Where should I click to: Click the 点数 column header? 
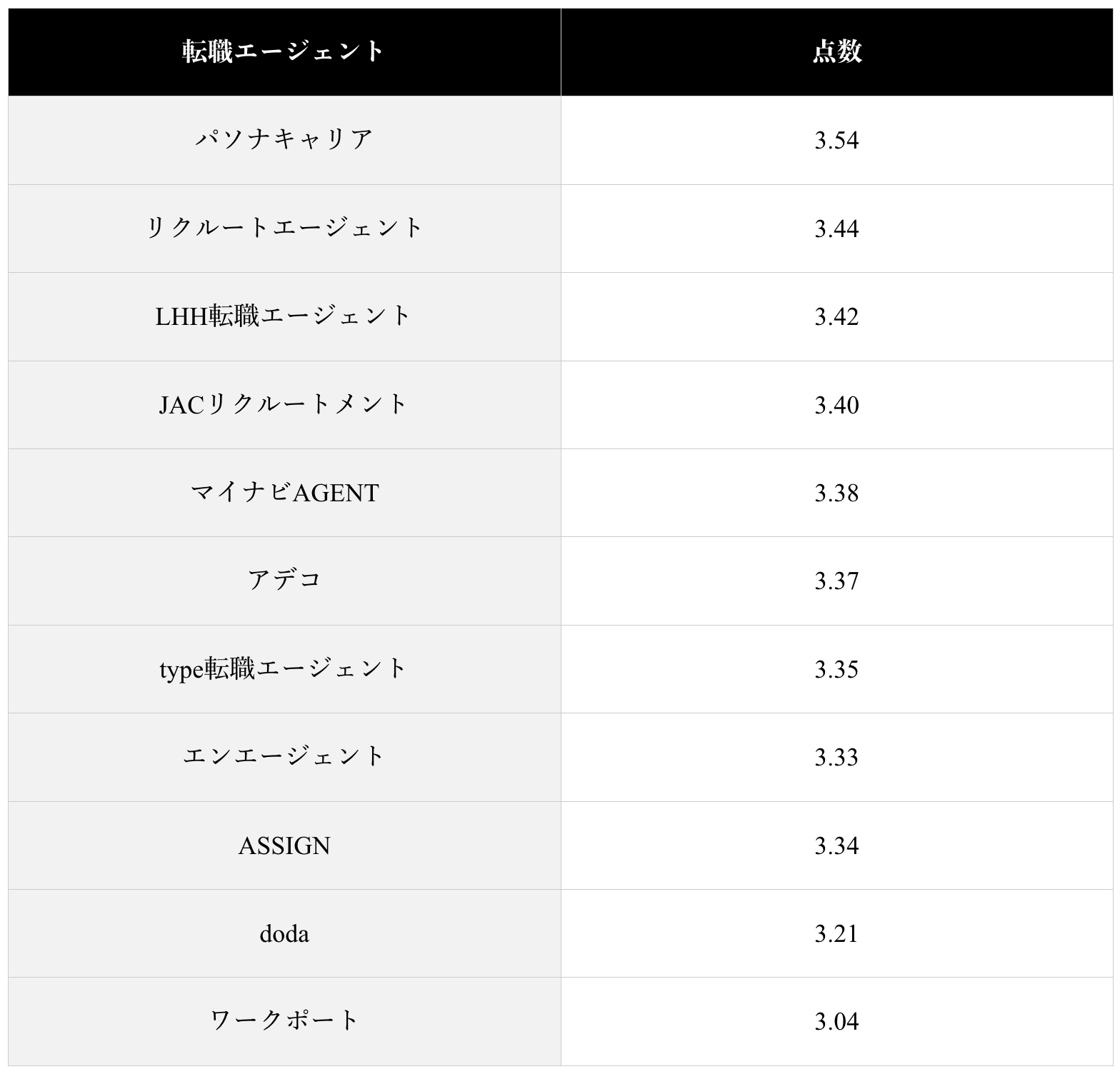point(836,51)
